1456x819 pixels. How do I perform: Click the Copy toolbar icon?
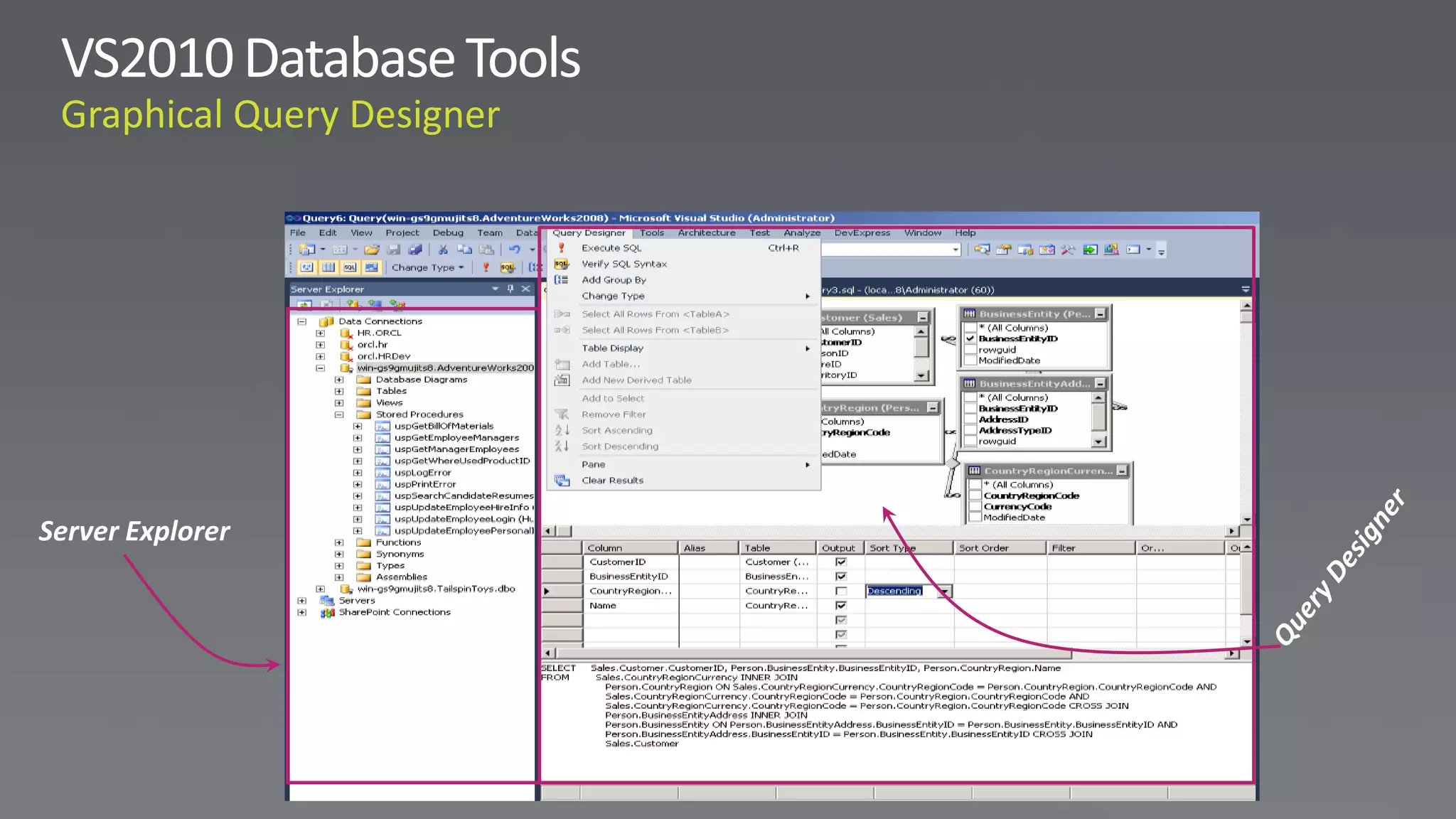click(464, 250)
